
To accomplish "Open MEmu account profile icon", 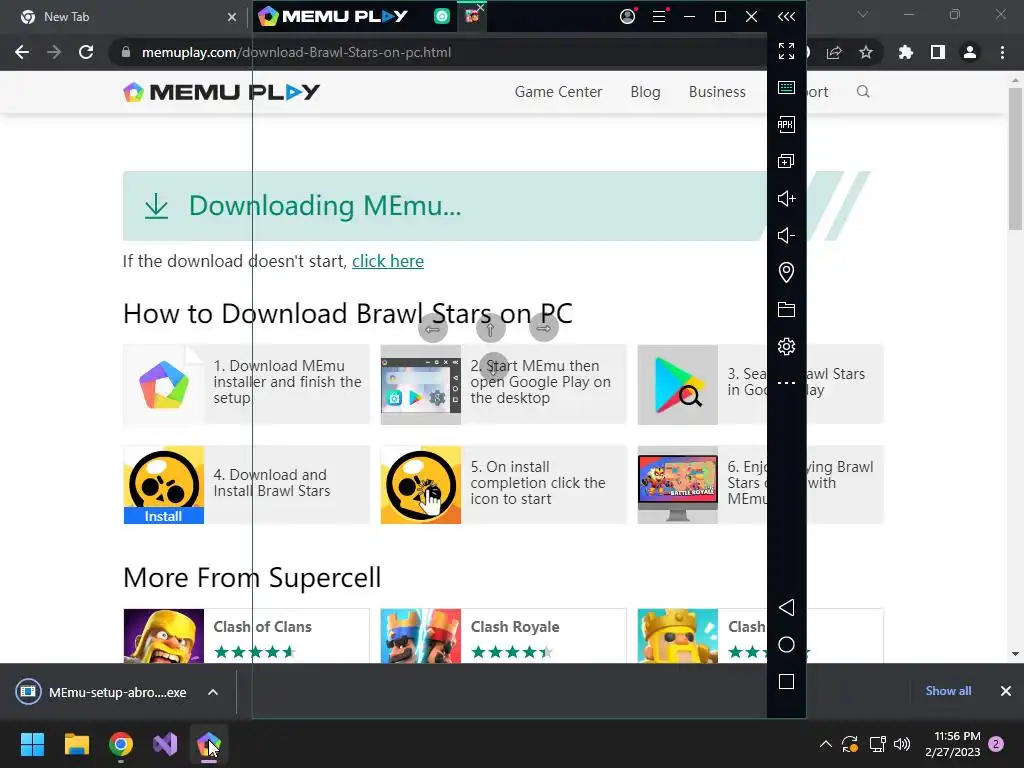I will (628, 16).
